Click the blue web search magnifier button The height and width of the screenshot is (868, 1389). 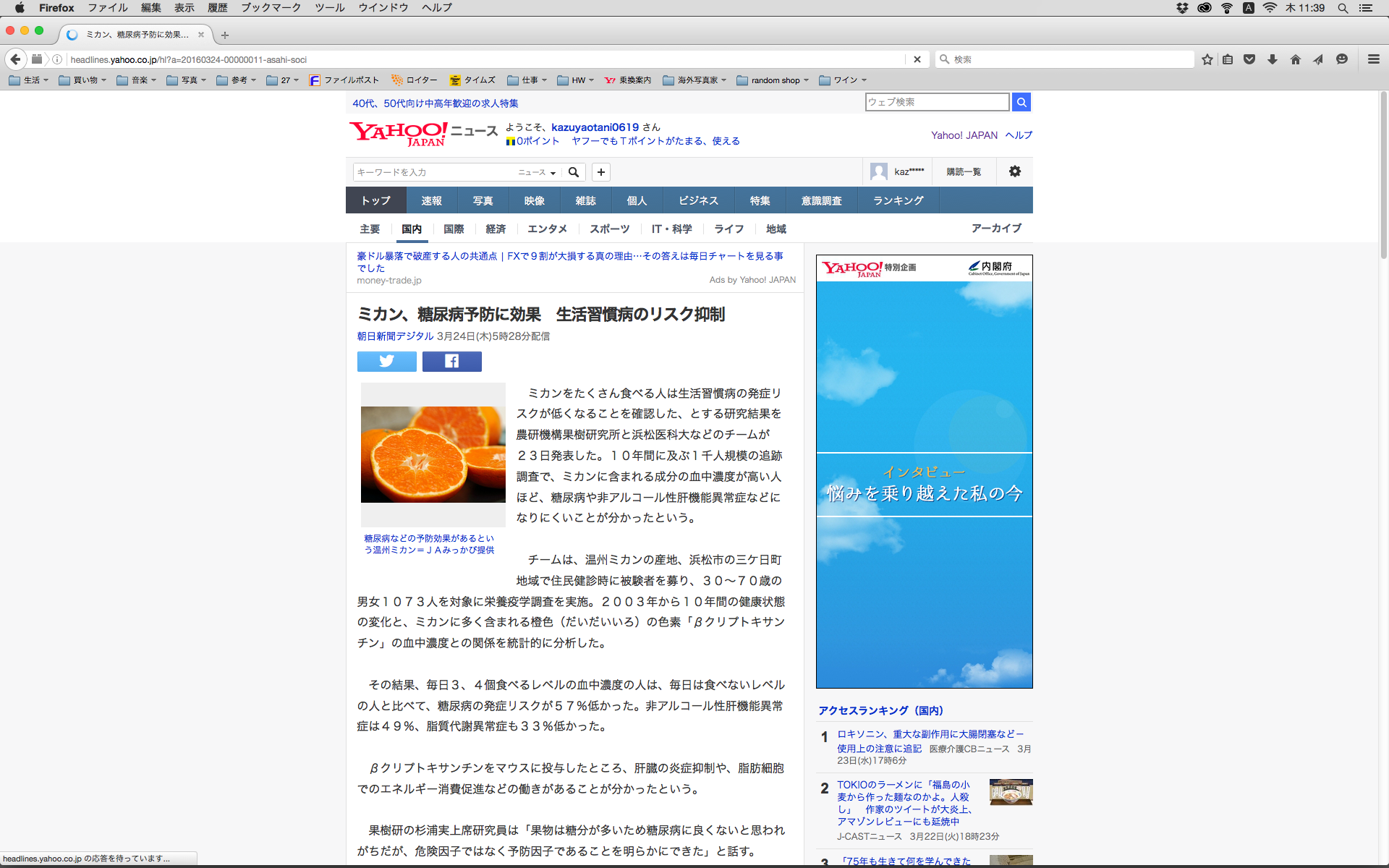[1021, 102]
